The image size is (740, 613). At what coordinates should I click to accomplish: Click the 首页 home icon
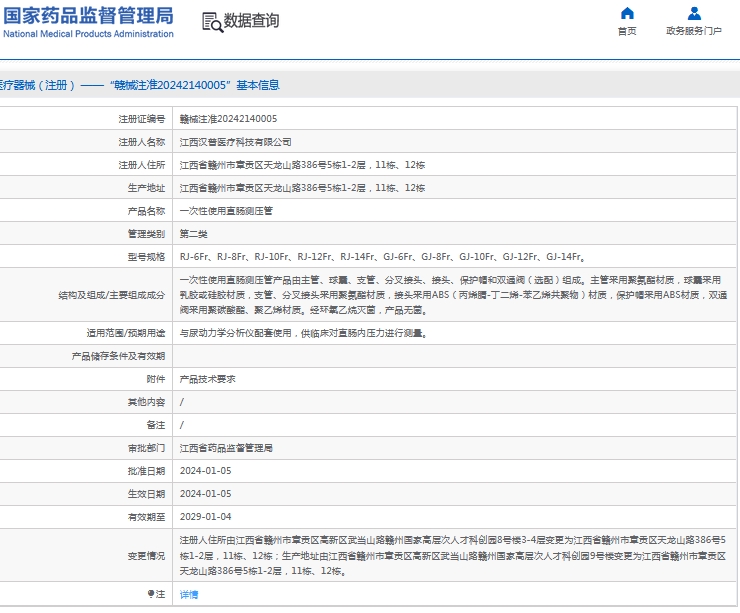[x=627, y=13]
